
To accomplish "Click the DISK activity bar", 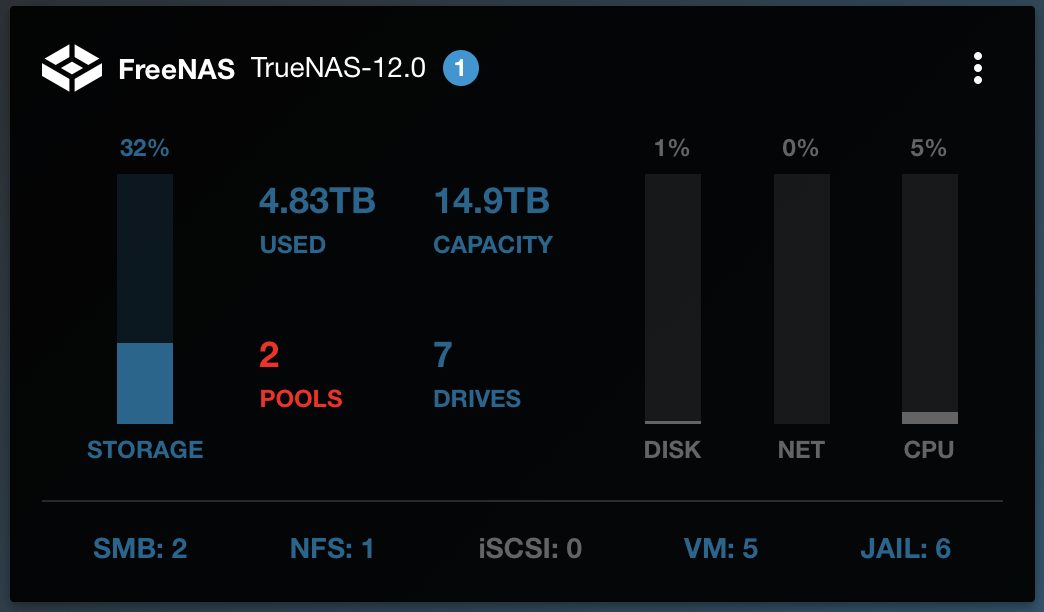I will pos(672,298).
